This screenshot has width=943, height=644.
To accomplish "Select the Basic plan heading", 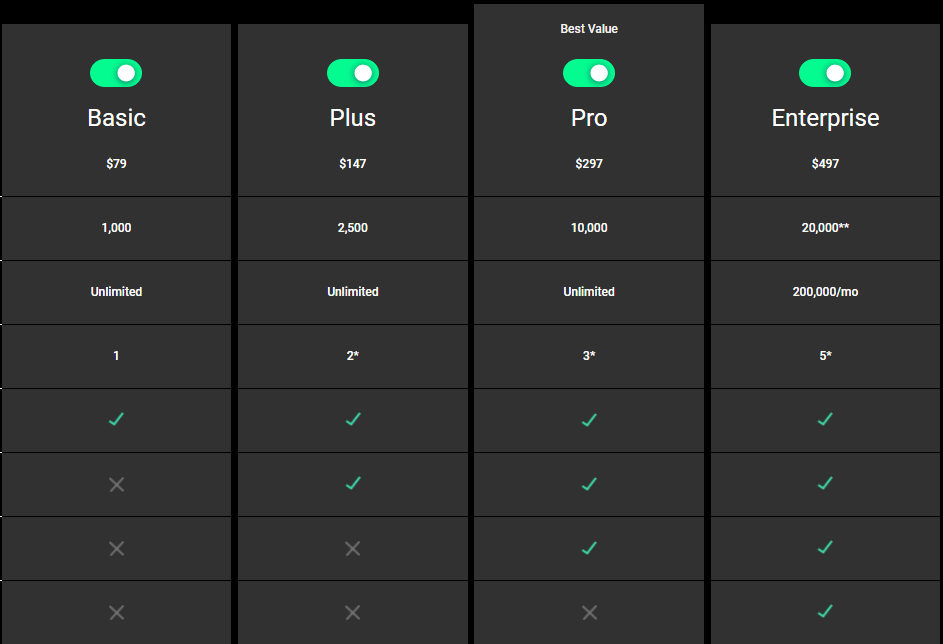I will (x=117, y=118).
